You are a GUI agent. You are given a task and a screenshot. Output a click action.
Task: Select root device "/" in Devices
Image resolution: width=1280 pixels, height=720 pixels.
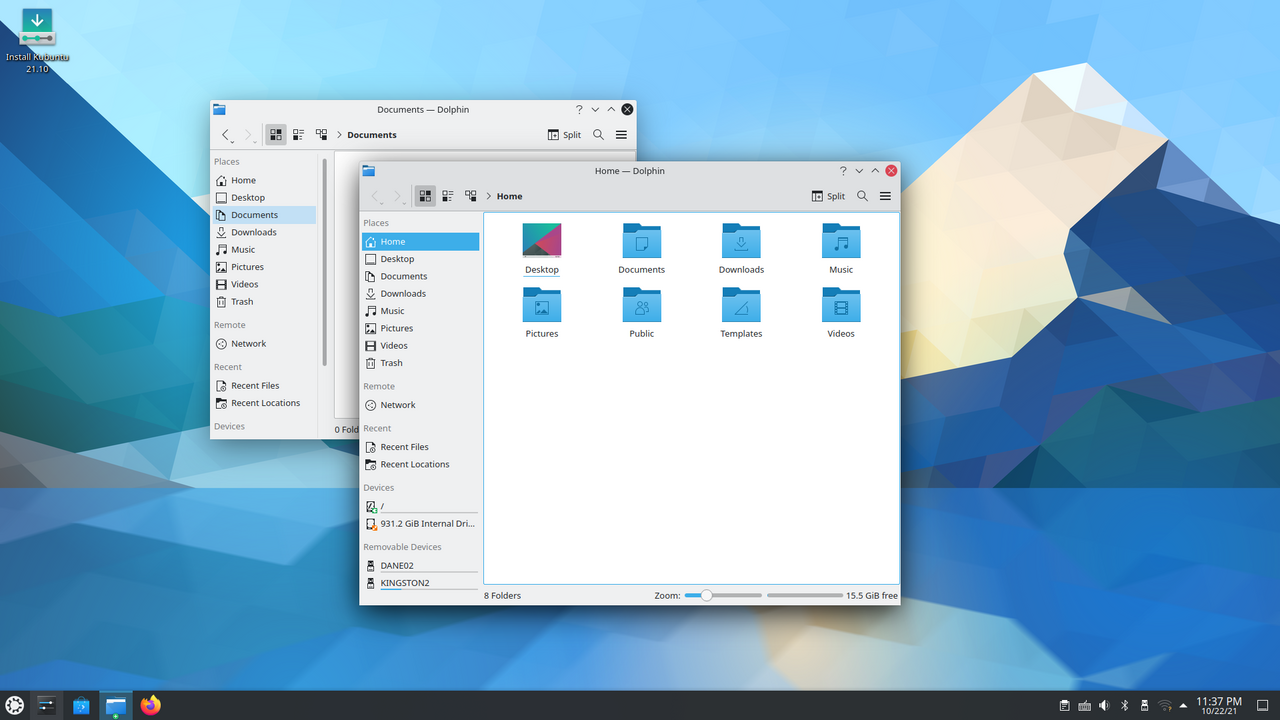pyautogui.click(x=421, y=507)
